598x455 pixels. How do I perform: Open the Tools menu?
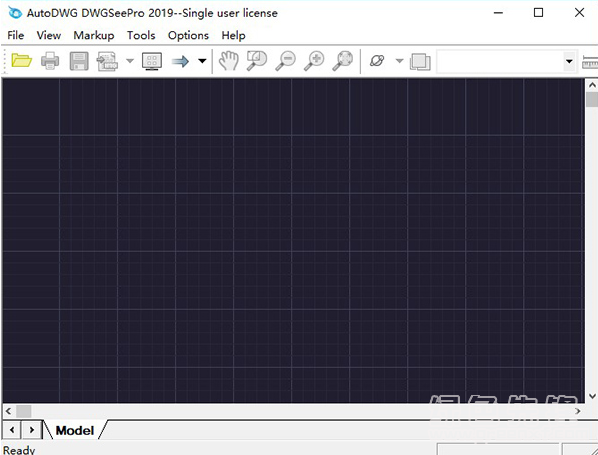coord(141,35)
